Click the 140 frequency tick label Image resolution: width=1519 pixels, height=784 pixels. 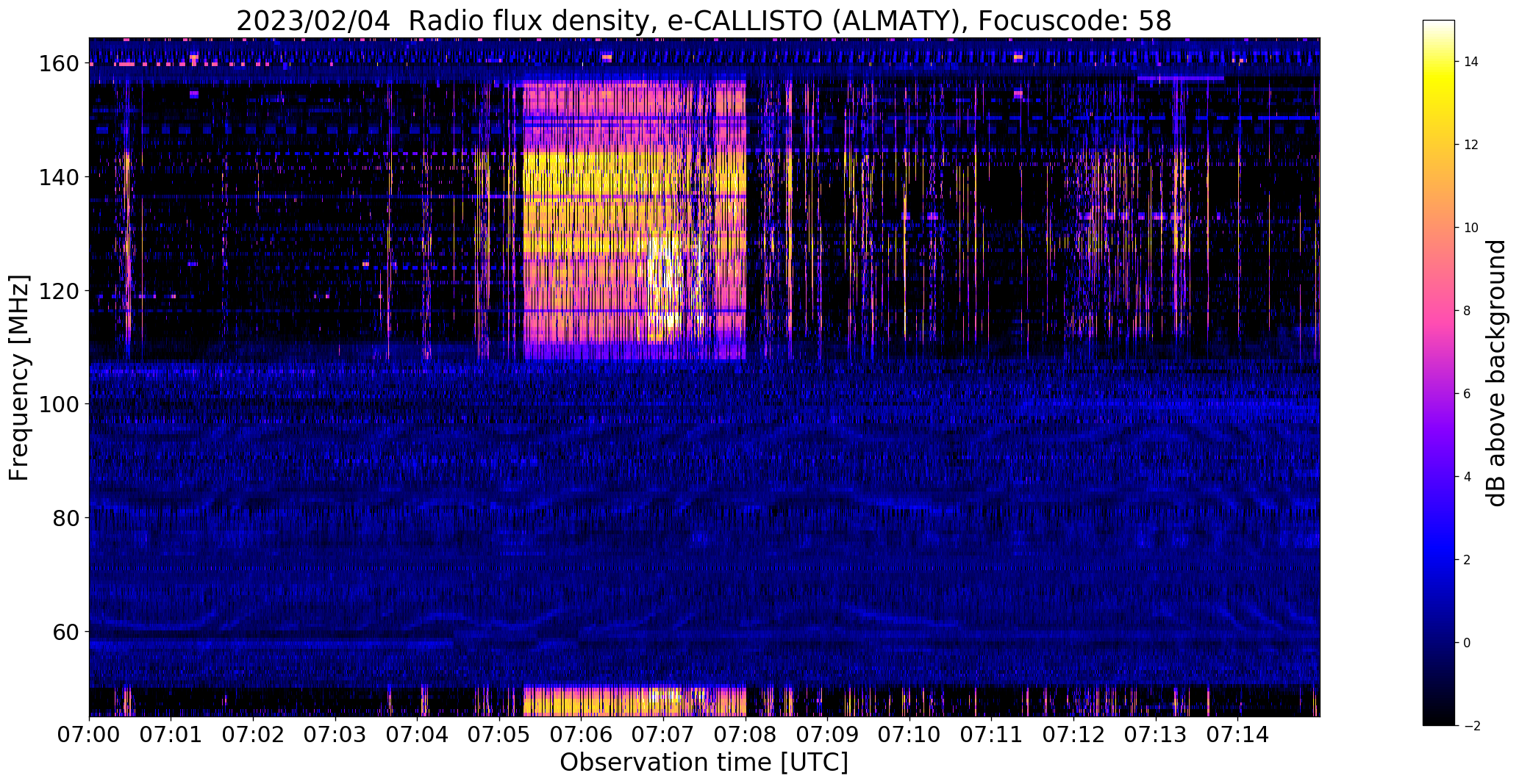coord(60,177)
